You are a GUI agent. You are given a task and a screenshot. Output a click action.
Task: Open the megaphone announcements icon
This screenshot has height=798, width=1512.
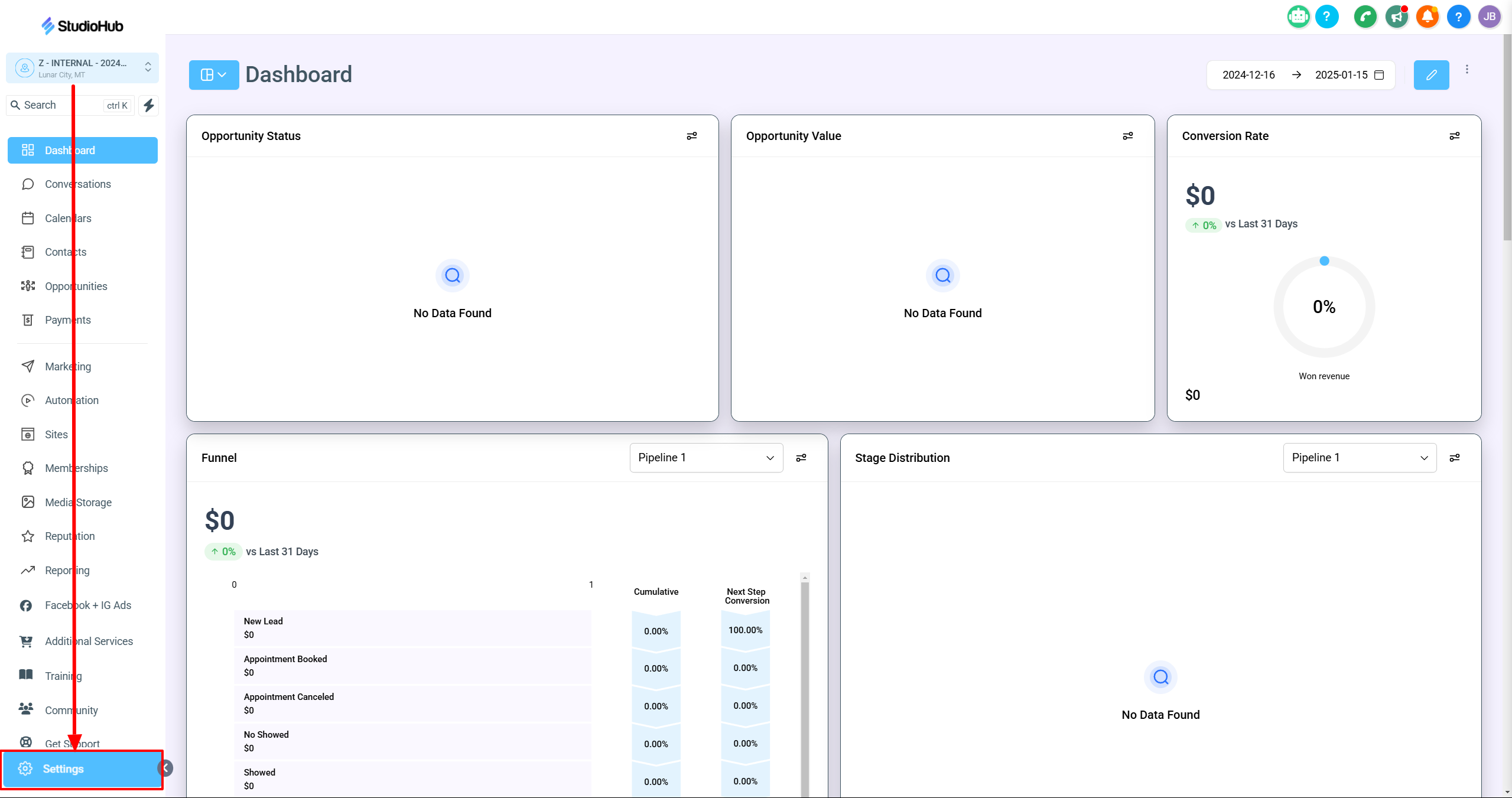[1397, 17]
